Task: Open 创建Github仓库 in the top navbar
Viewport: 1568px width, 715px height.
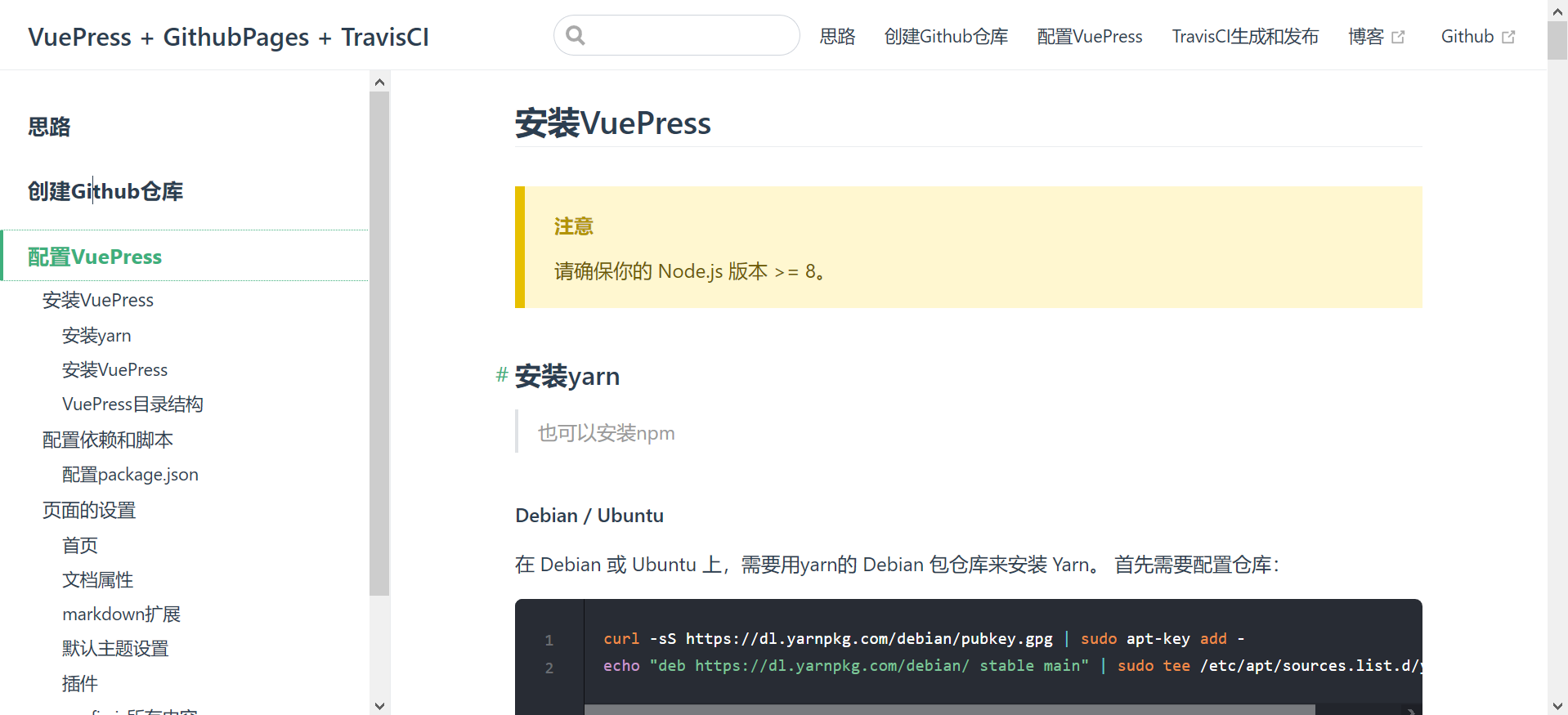Action: point(946,37)
